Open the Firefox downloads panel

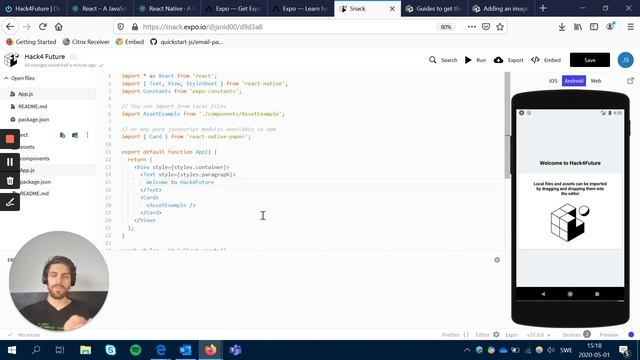tap(562, 27)
